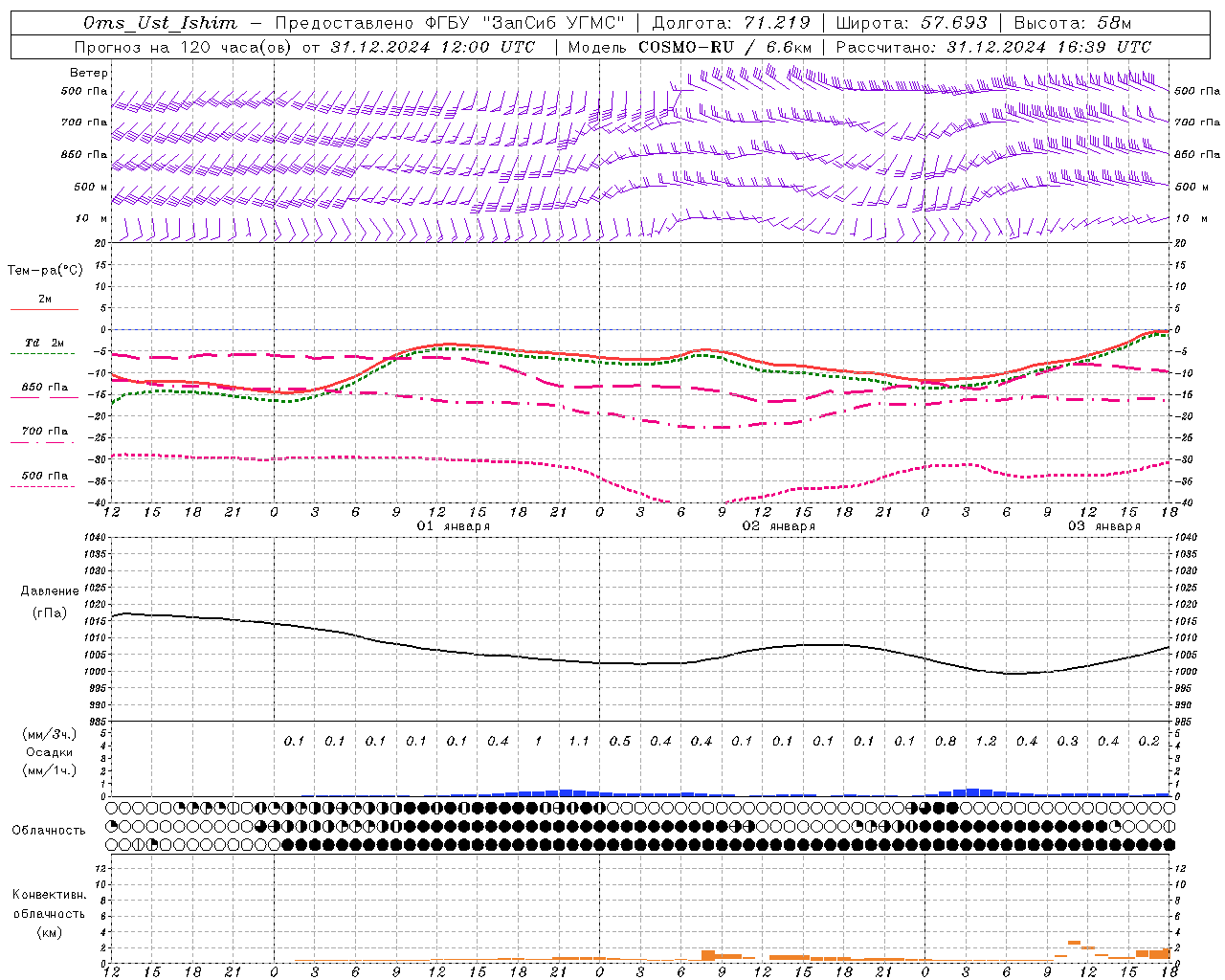Select the text Предоставлено ФГБУ "ЗапСиб УГМС"
This screenshot has width=1225, height=980.
(x=450, y=23)
